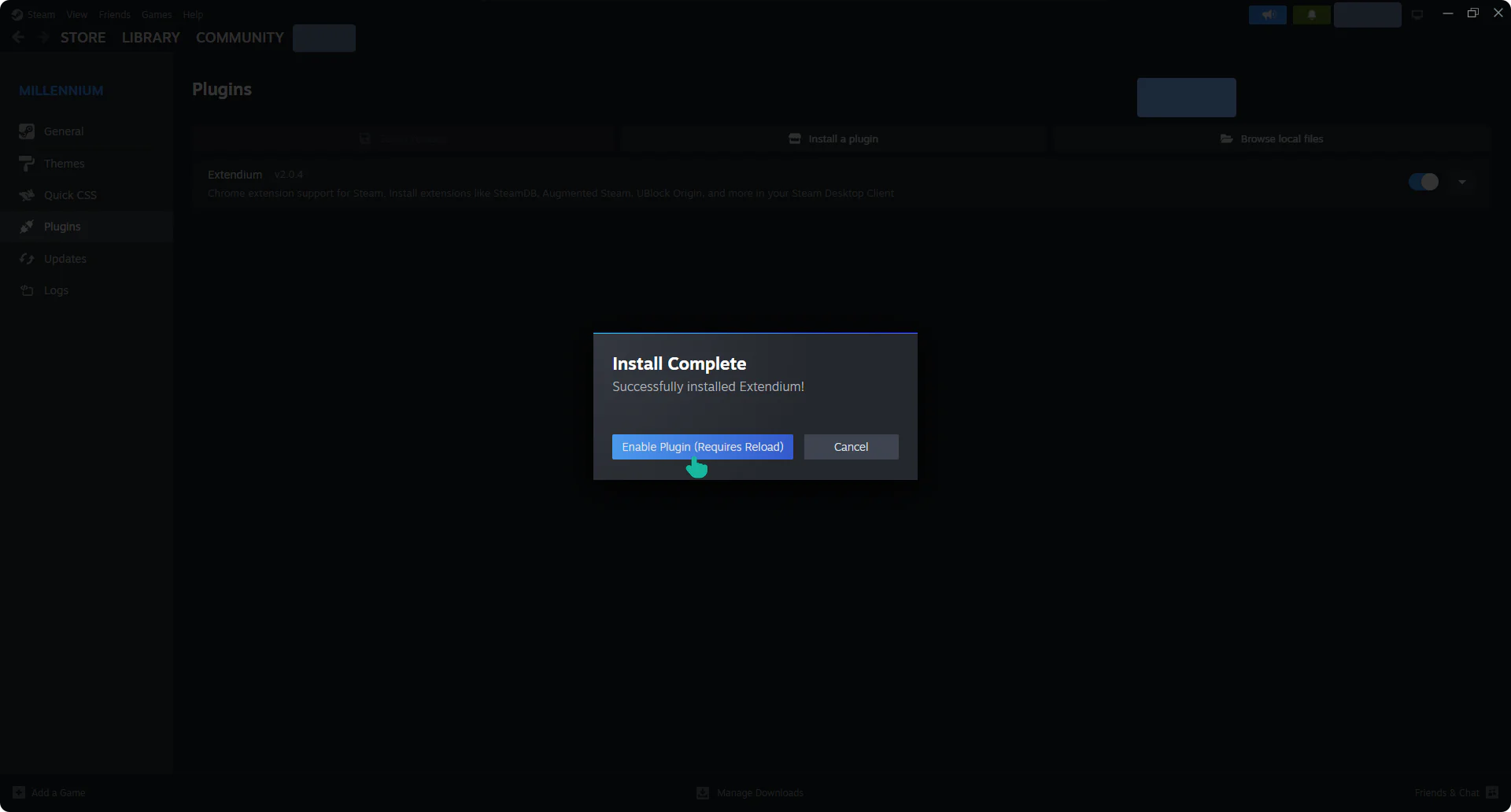Open the Games menu
The image size is (1511, 812).
(157, 15)
